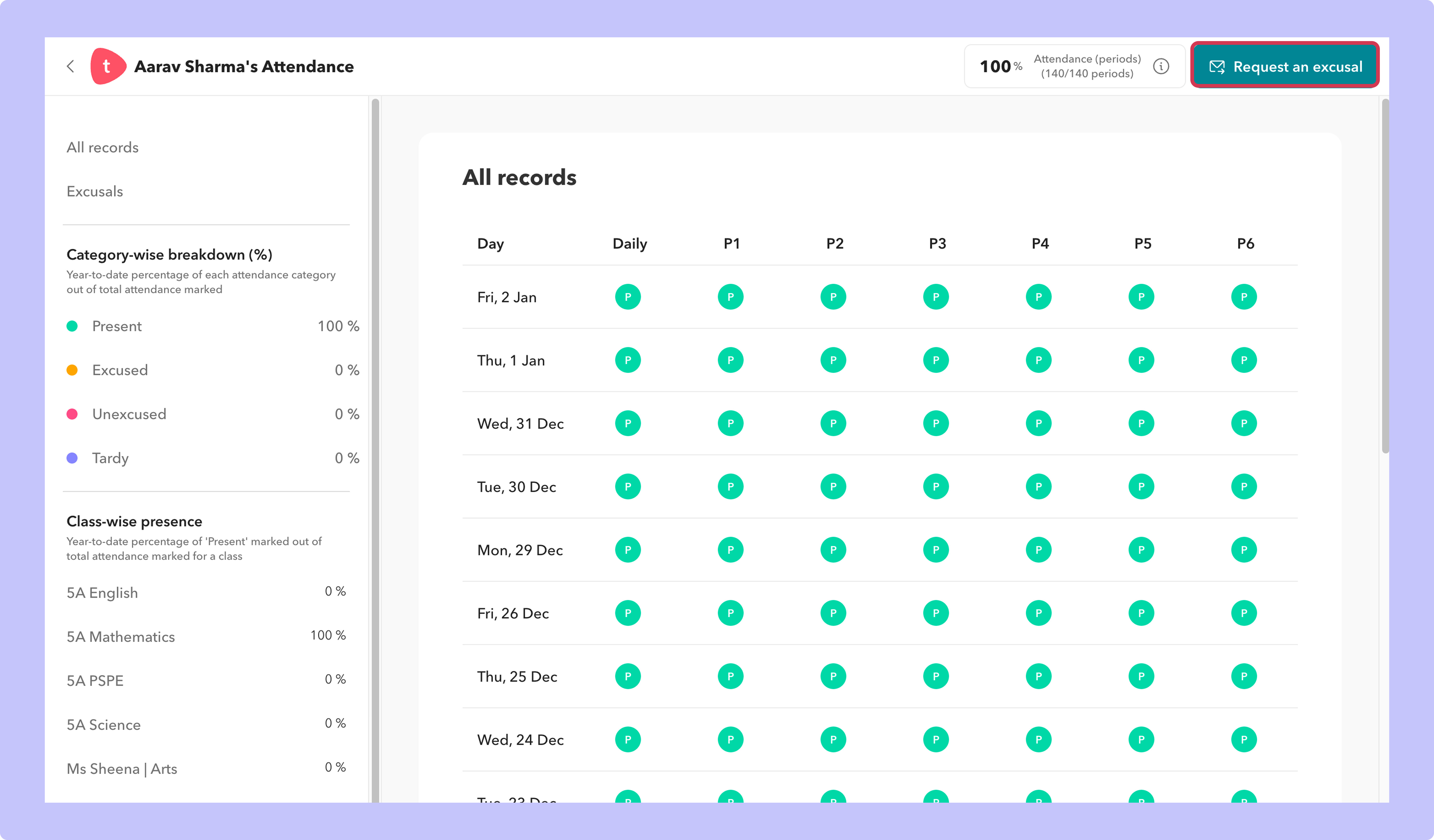Click the P3 present badge for Fri, 26 Dec
The height and width of the screenshot is (840, 1434).
[x=936, y=613]
